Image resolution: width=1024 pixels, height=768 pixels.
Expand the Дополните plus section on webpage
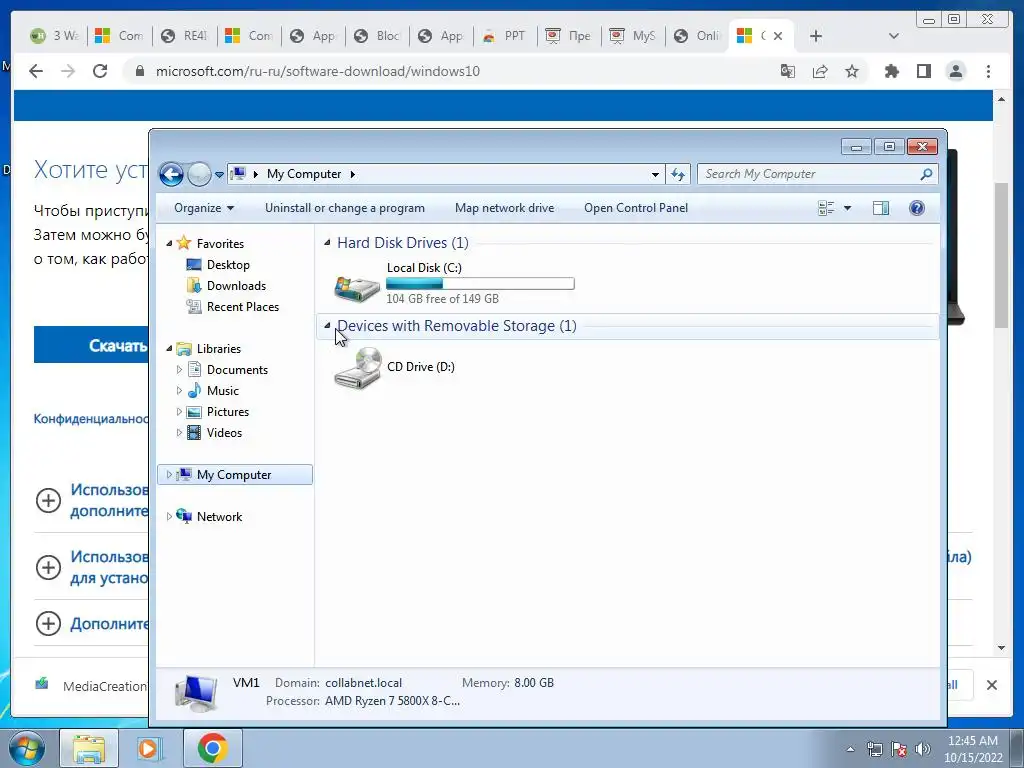[48, 623]
